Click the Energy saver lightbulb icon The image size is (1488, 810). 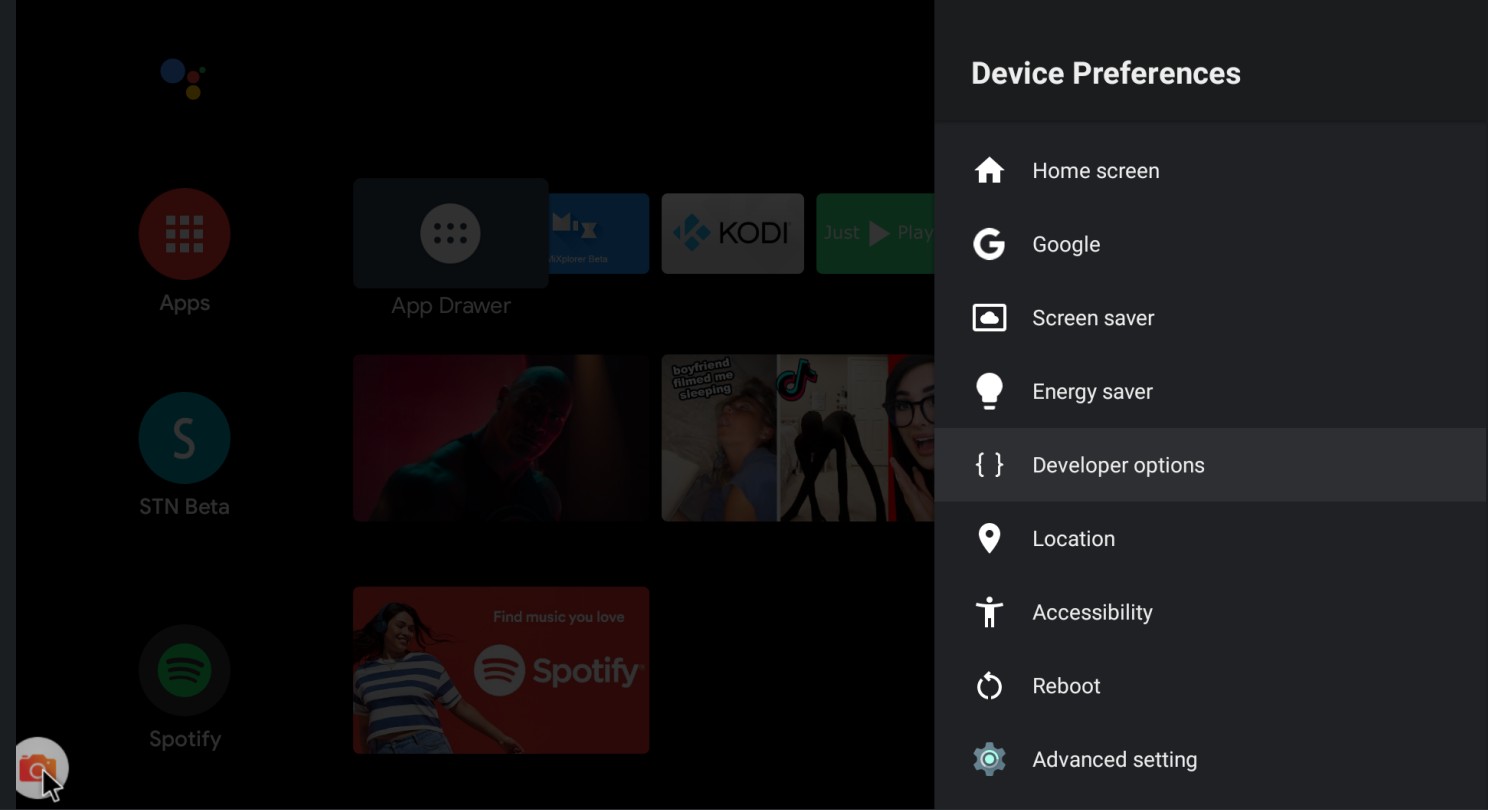click(x=989, y=391)
